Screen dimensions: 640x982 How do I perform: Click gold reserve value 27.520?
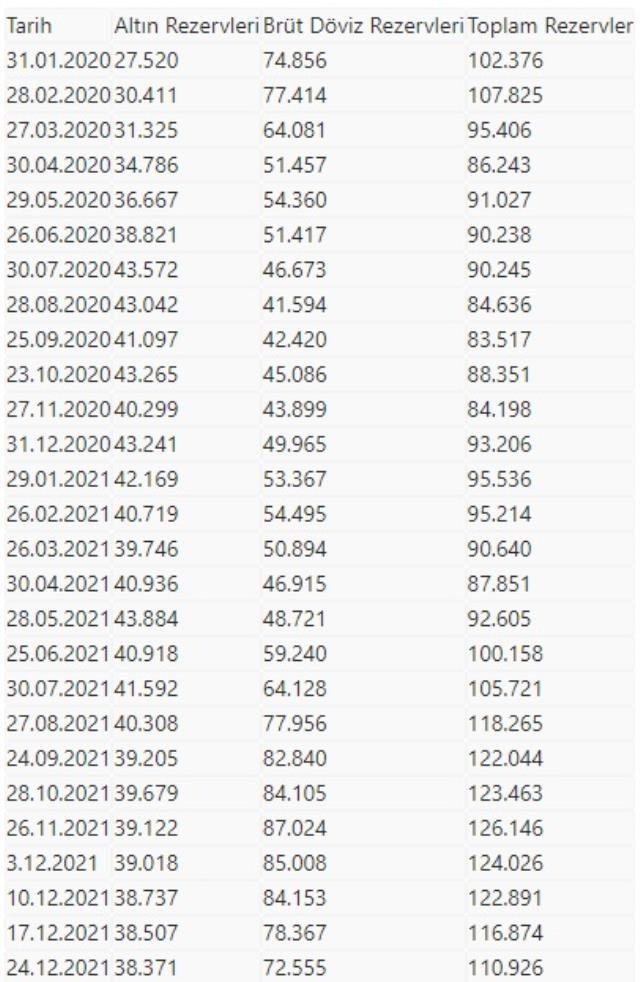click(x=147, y=61)
